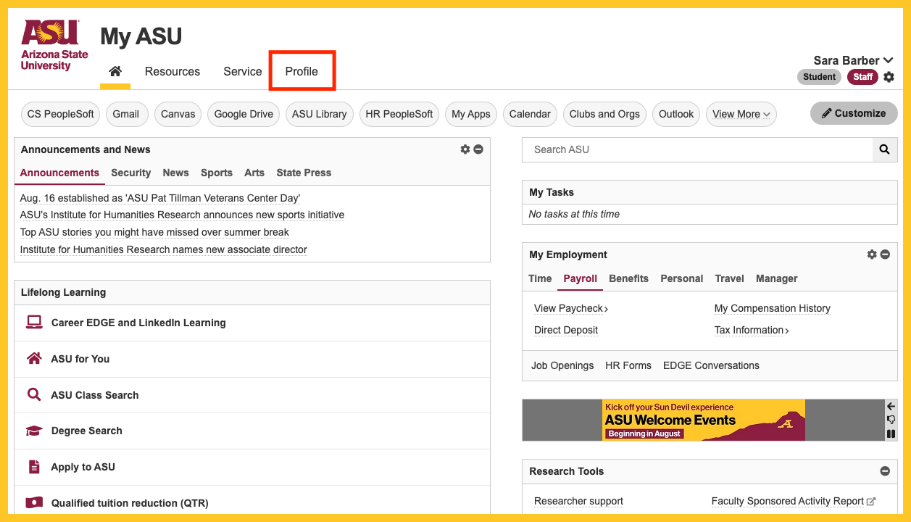
Task: Click the Search ASU magnifier button
Action: tap(884, 149)
